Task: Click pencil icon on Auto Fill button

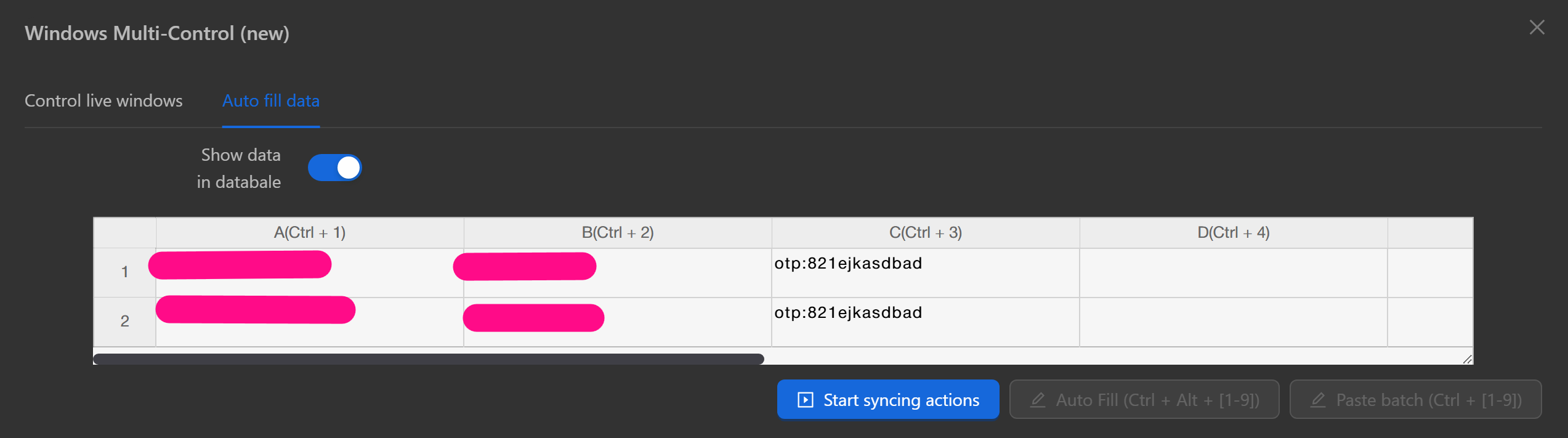Action: [1038, 400]
